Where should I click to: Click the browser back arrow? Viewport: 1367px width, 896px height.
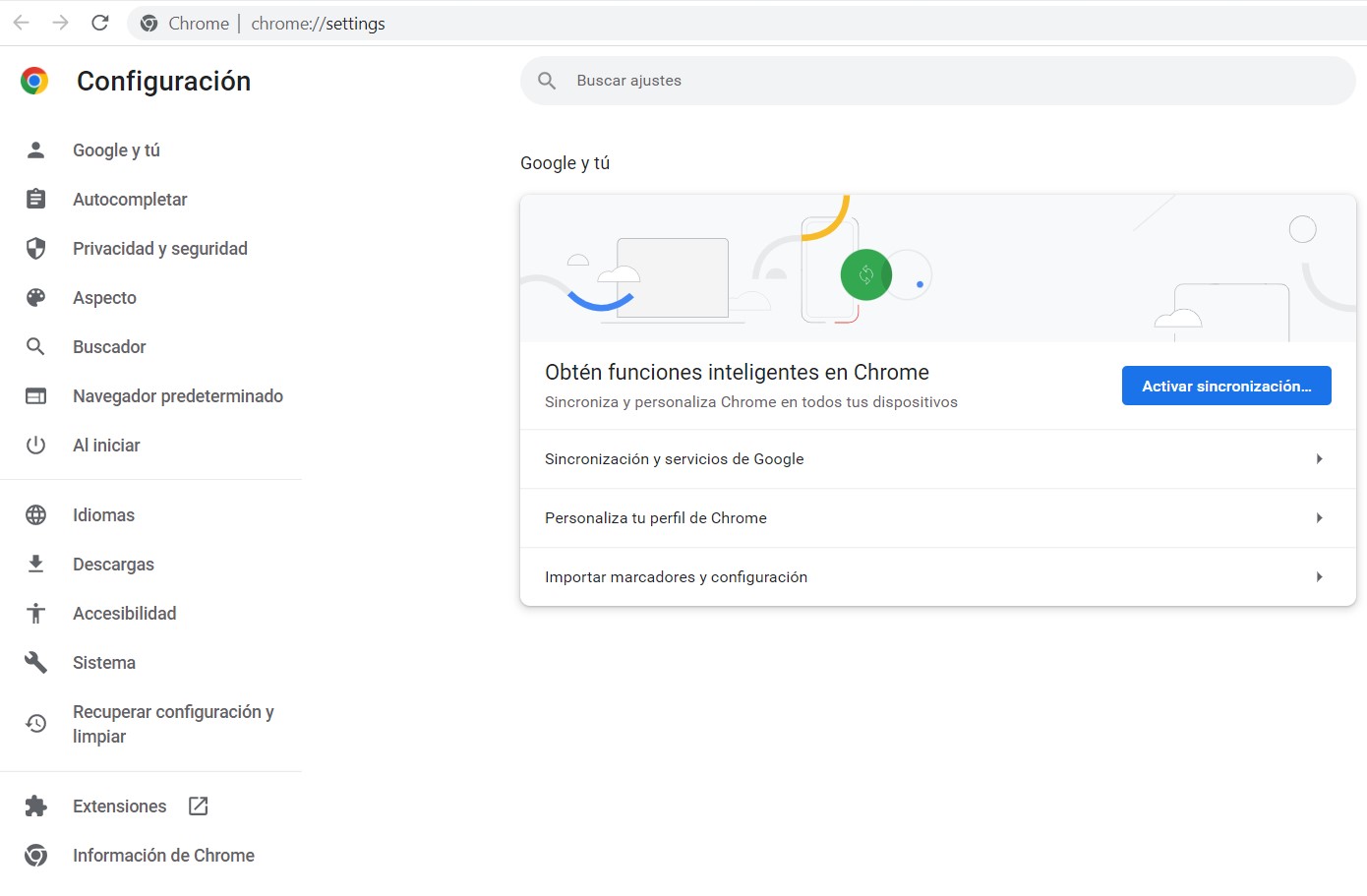22,23
